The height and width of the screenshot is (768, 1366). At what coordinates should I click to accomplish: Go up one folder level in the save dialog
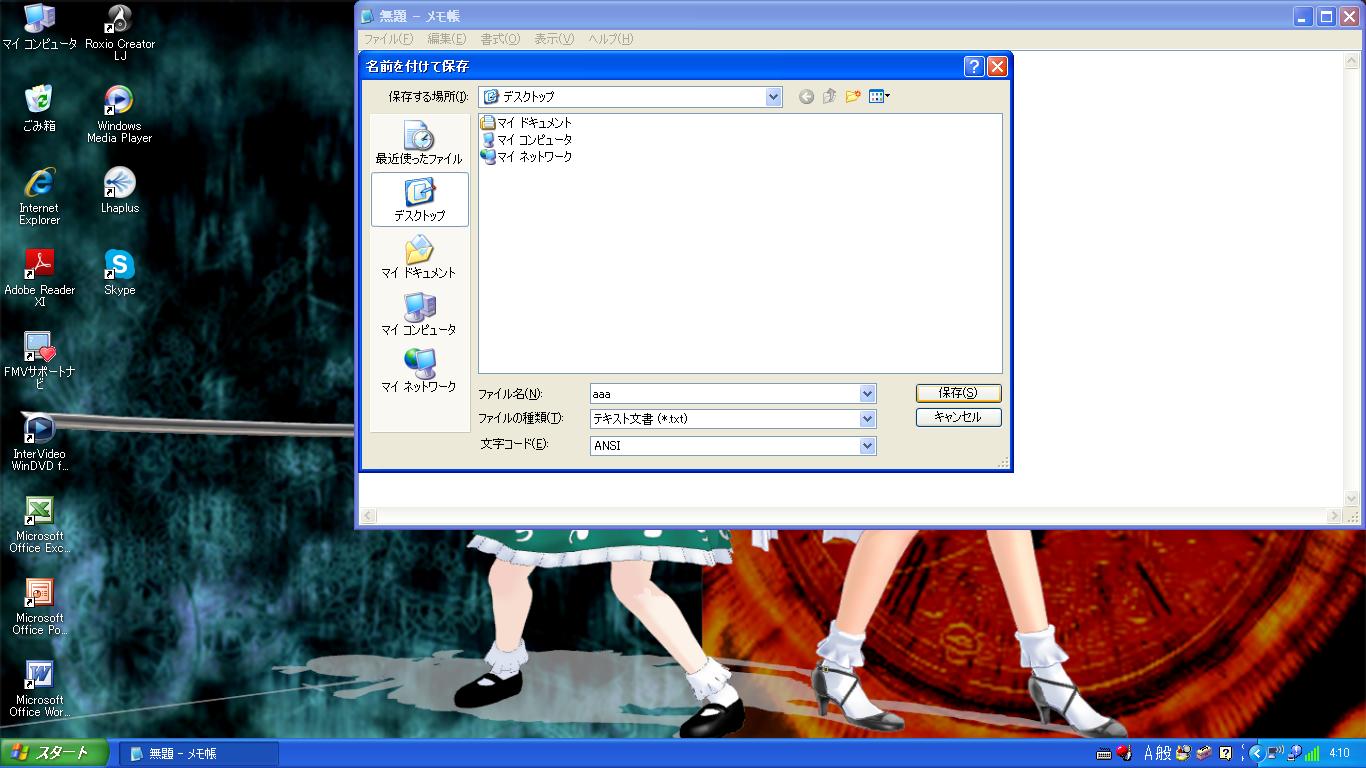829,97
